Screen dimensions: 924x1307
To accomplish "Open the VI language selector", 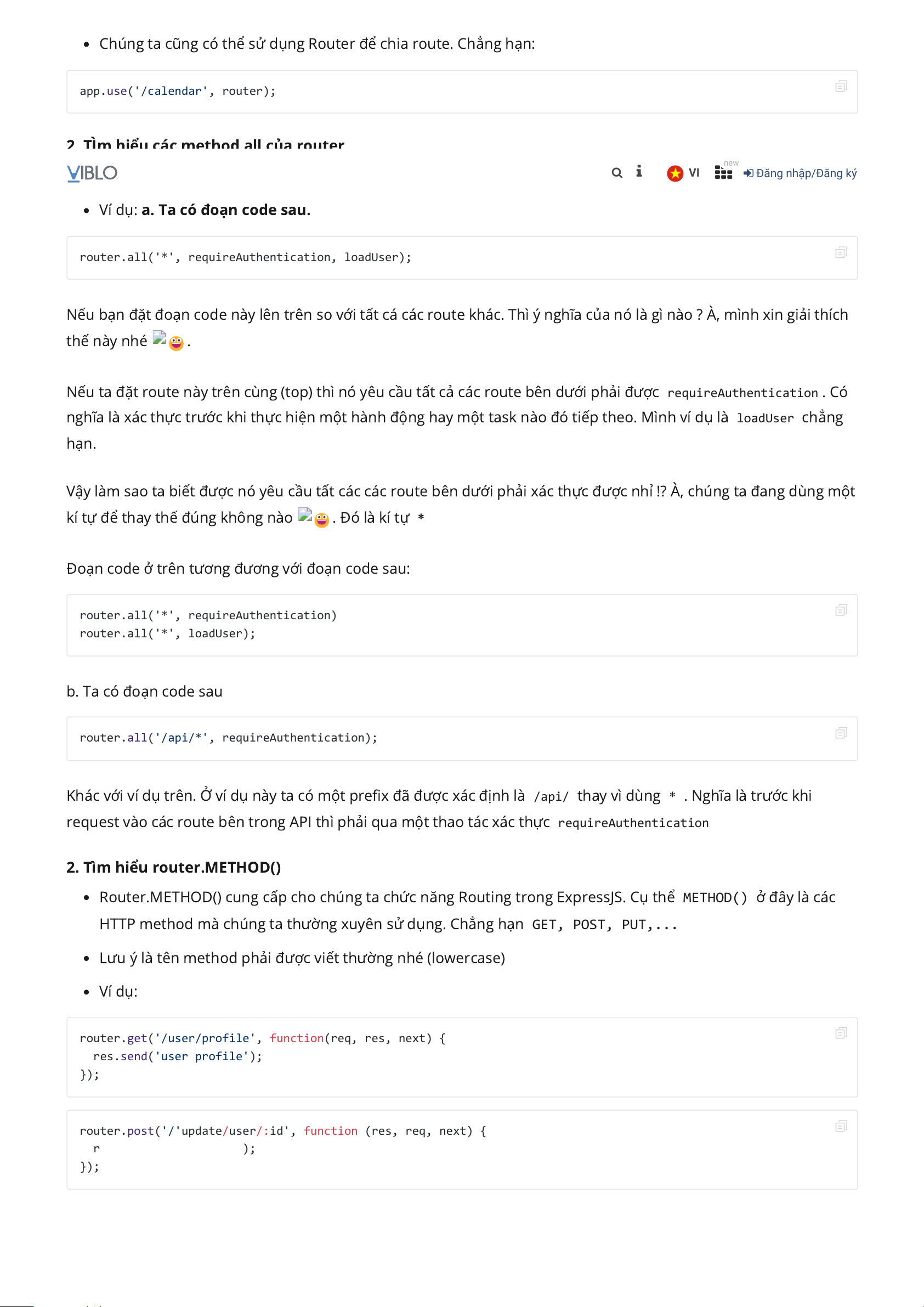I will pyautogui.click(x=683, y=172).
